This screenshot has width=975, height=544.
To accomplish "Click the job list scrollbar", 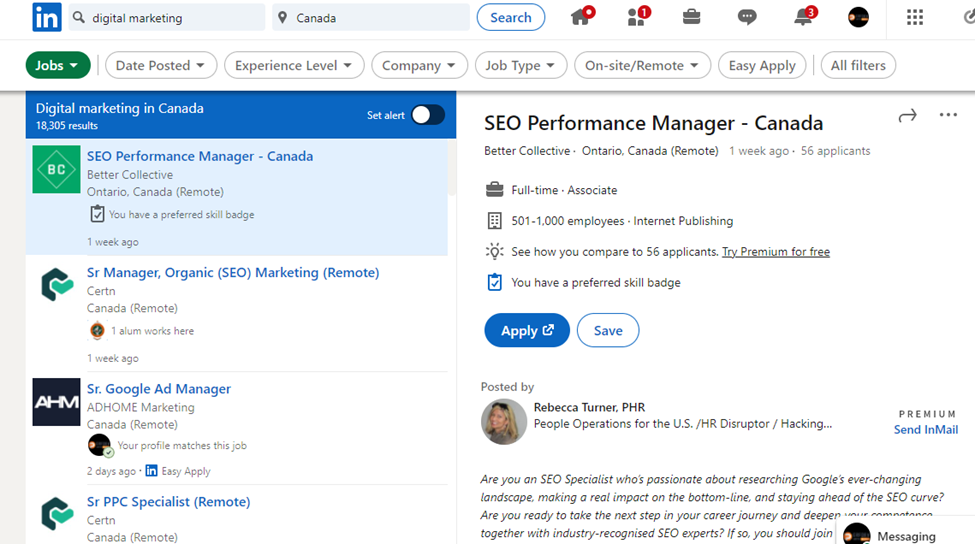I will pyautogui.click(x=452, y=168).
